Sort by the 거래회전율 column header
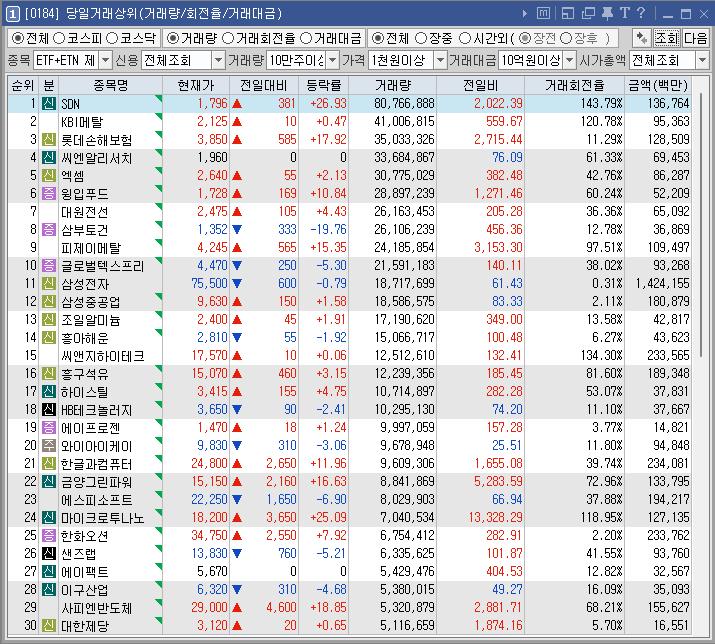 click(x=575, y=85)
